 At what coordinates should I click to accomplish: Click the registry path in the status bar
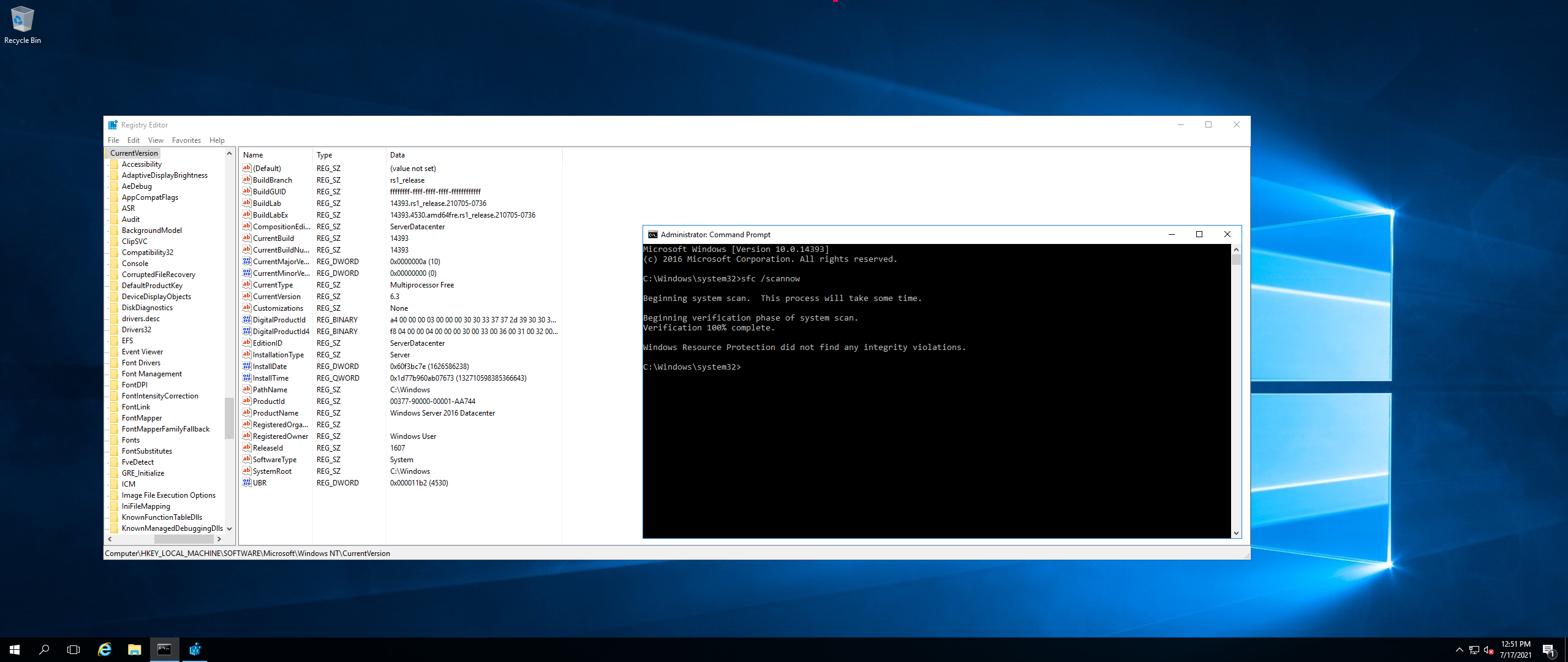pyautogui.click(x=247, y=554)
